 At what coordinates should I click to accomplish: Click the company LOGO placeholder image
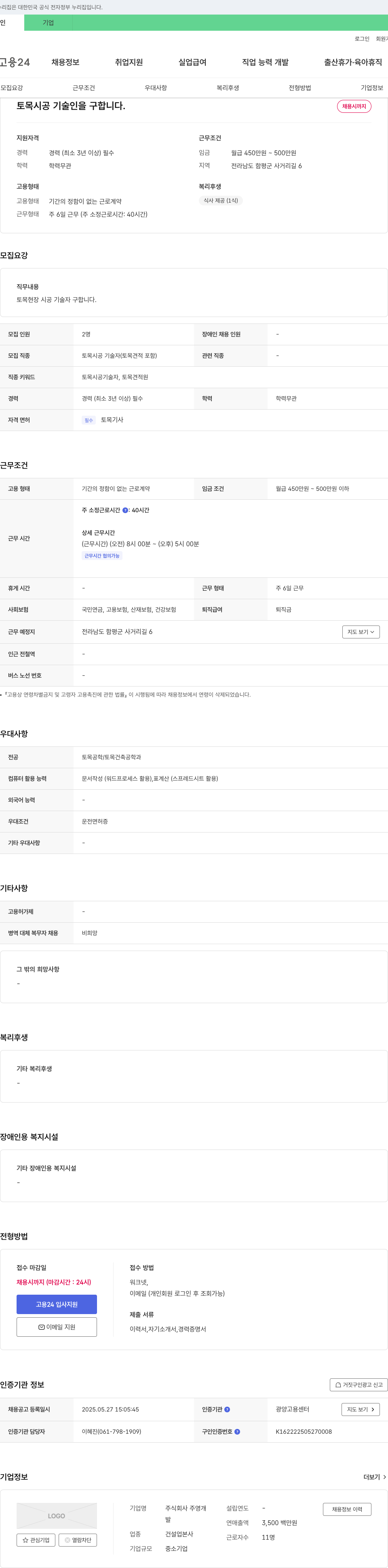coord(57,1516)
